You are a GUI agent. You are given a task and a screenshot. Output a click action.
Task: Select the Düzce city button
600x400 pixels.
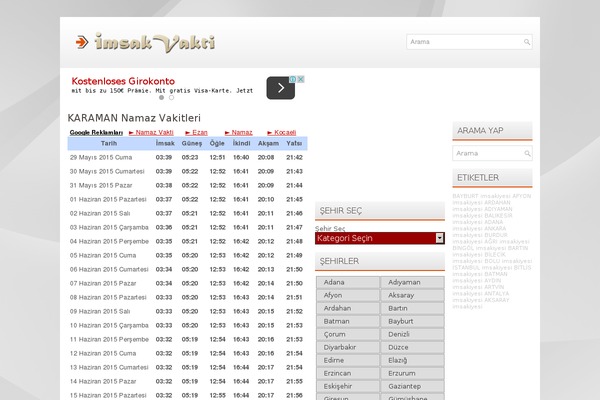coord(412,348)
